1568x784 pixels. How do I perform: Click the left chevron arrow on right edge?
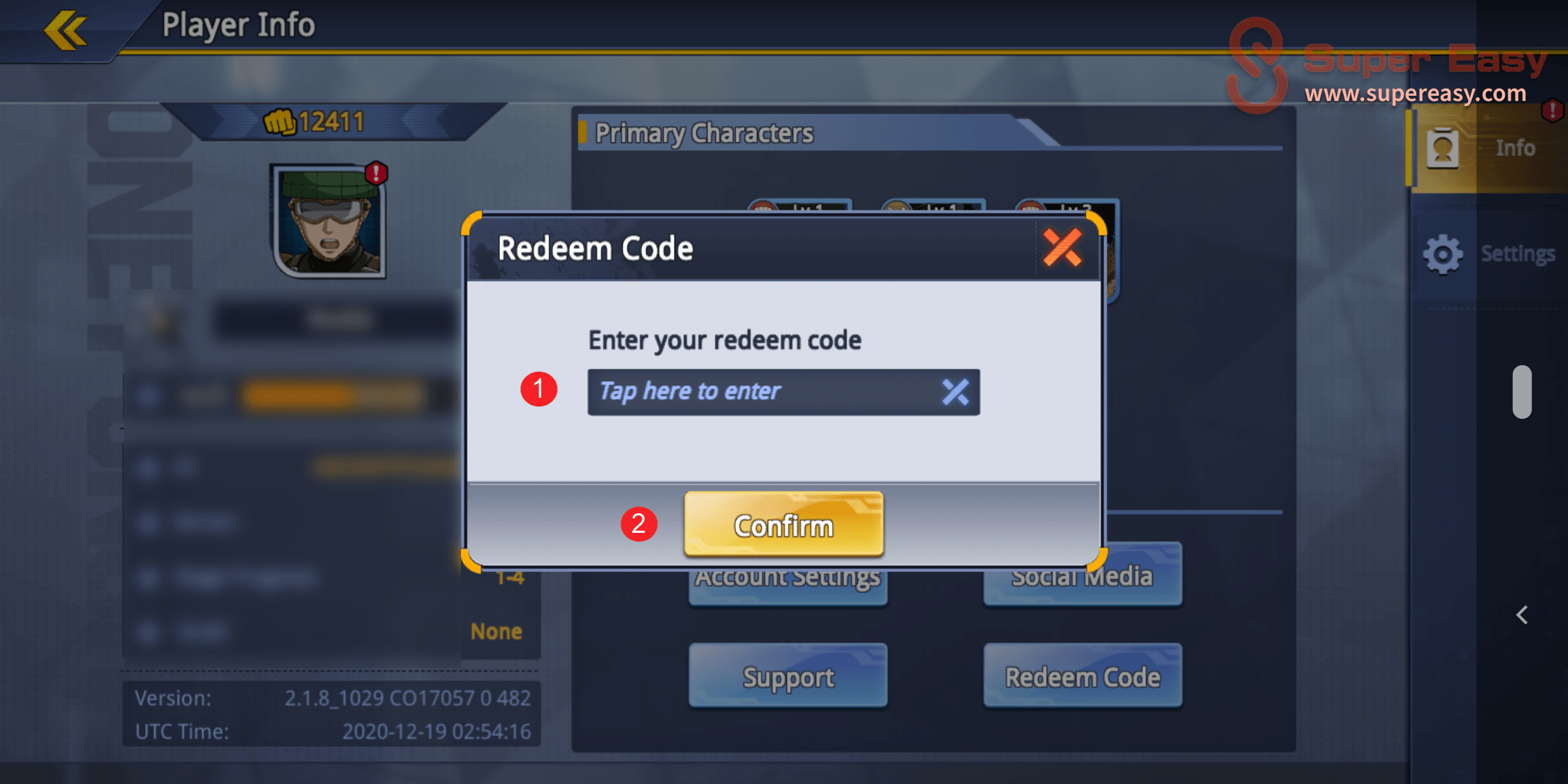[x=1522, y=615]
